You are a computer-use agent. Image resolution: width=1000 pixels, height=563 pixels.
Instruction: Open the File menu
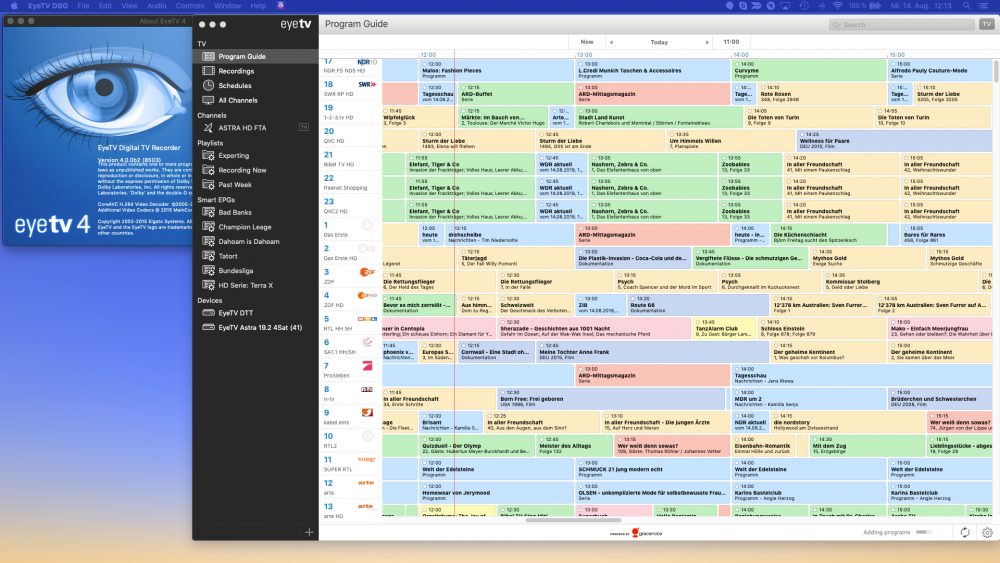(x=84, y=6)
